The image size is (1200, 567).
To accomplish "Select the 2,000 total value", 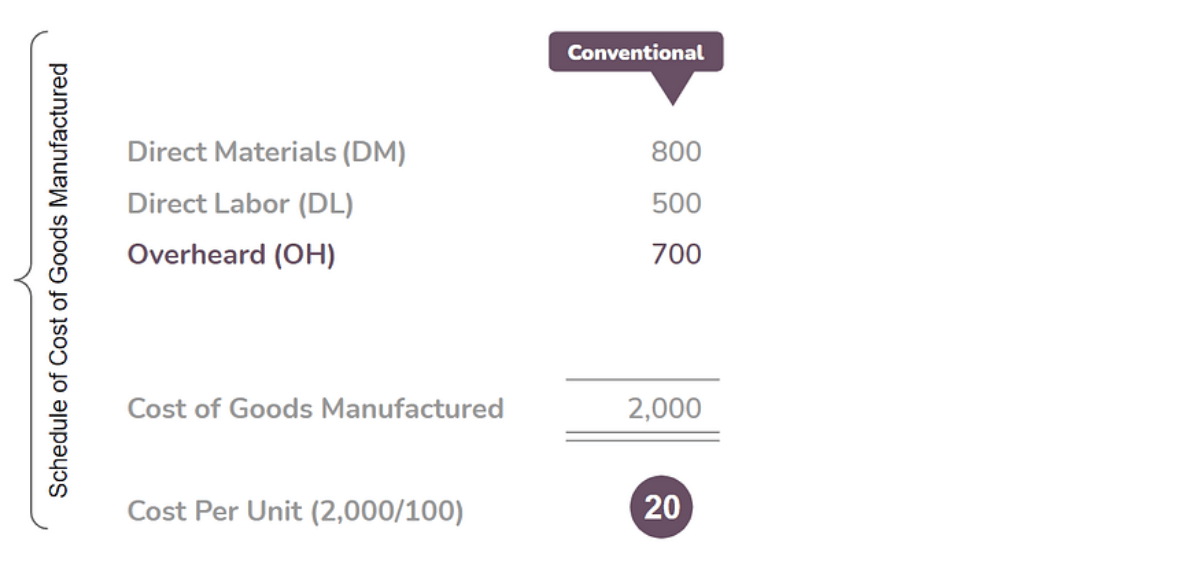I will (664, 408).
